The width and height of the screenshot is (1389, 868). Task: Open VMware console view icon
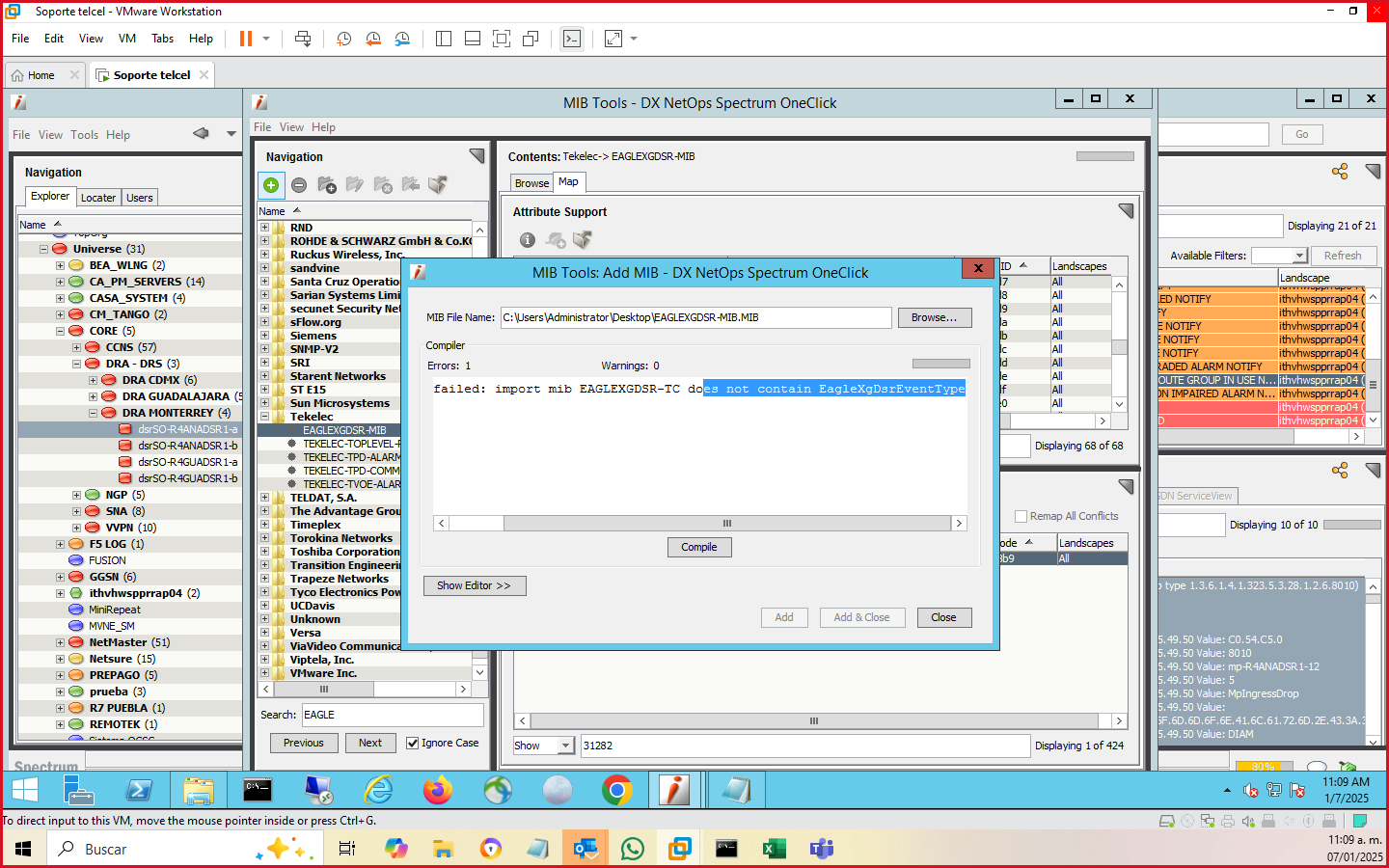pos(572,39)
